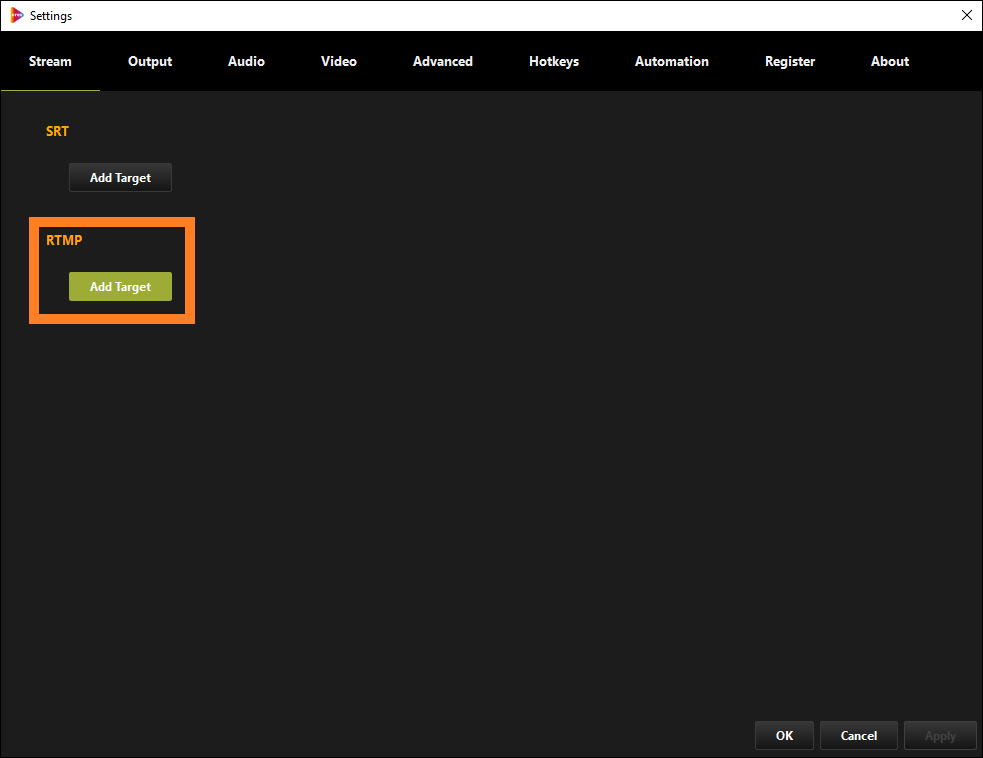Switch to the Video tab
983x758 pixels.
coord(338,61)
